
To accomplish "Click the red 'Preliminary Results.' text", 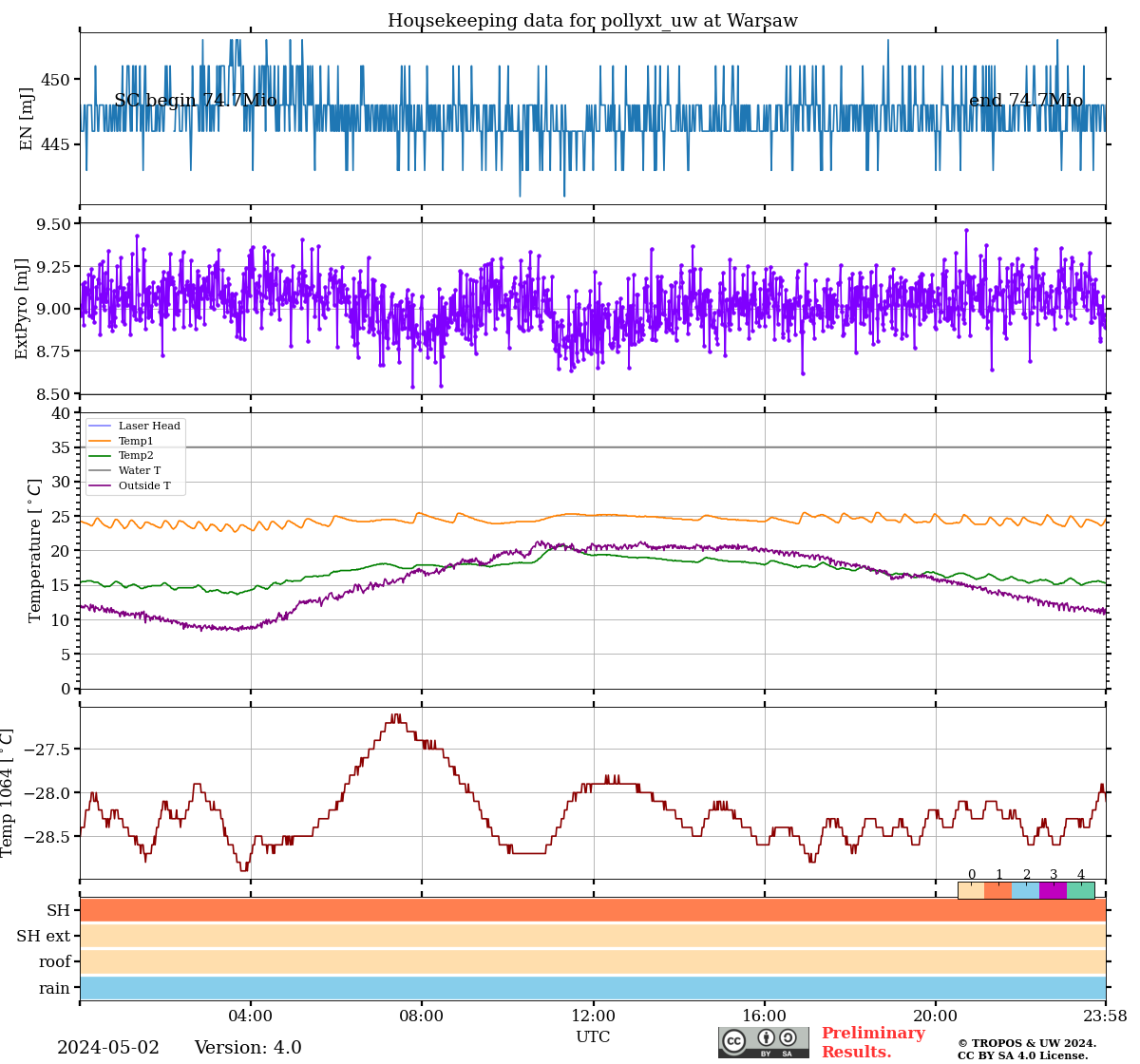I will coord(873,1042).
